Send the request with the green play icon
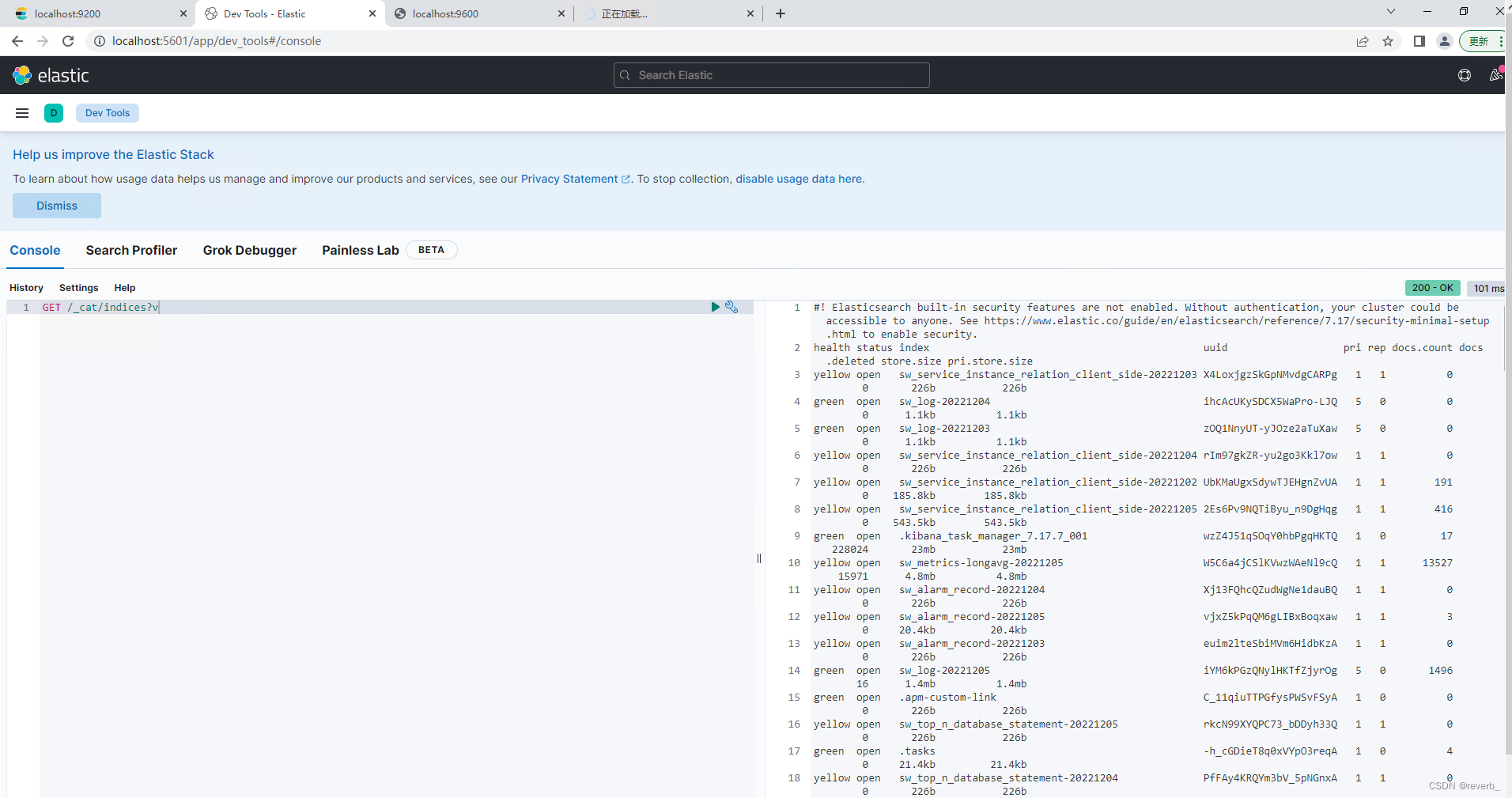The width and height of the screenshot is (1512, 798). (715, 307)
